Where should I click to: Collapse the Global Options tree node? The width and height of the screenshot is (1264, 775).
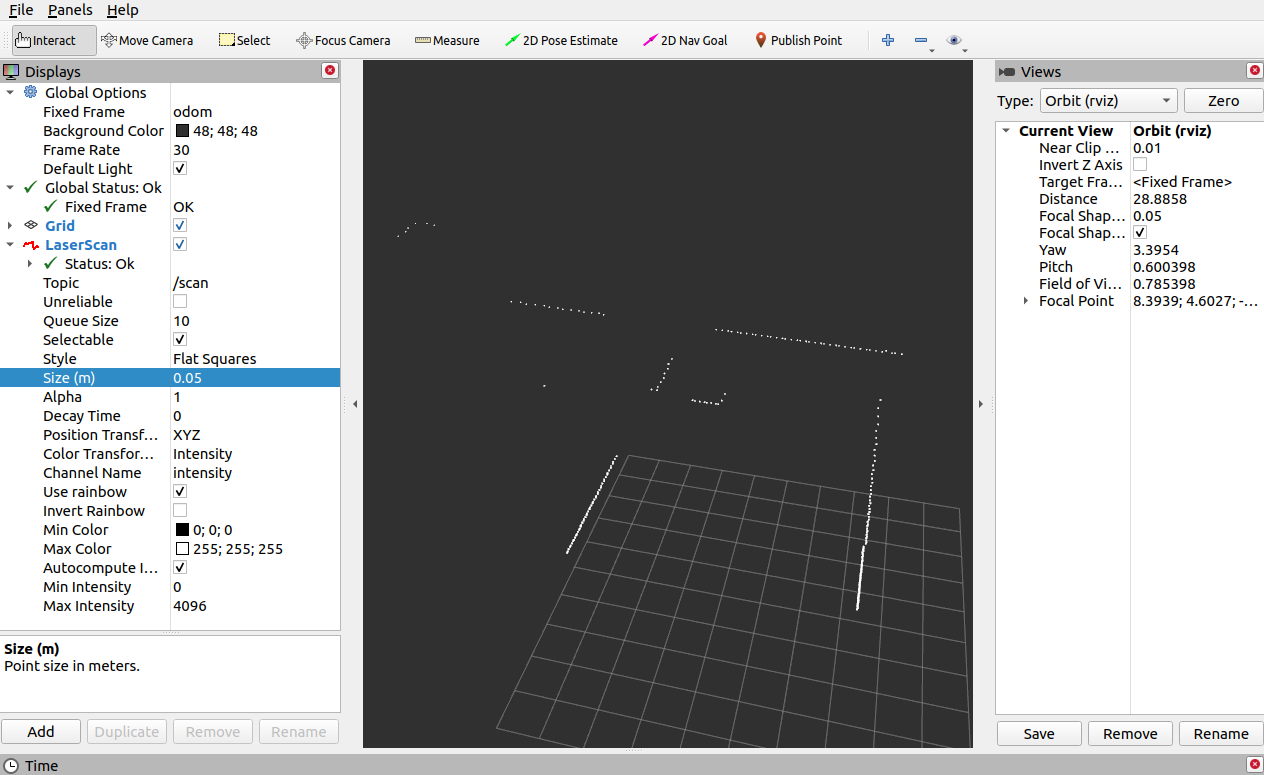click(10, 93)
